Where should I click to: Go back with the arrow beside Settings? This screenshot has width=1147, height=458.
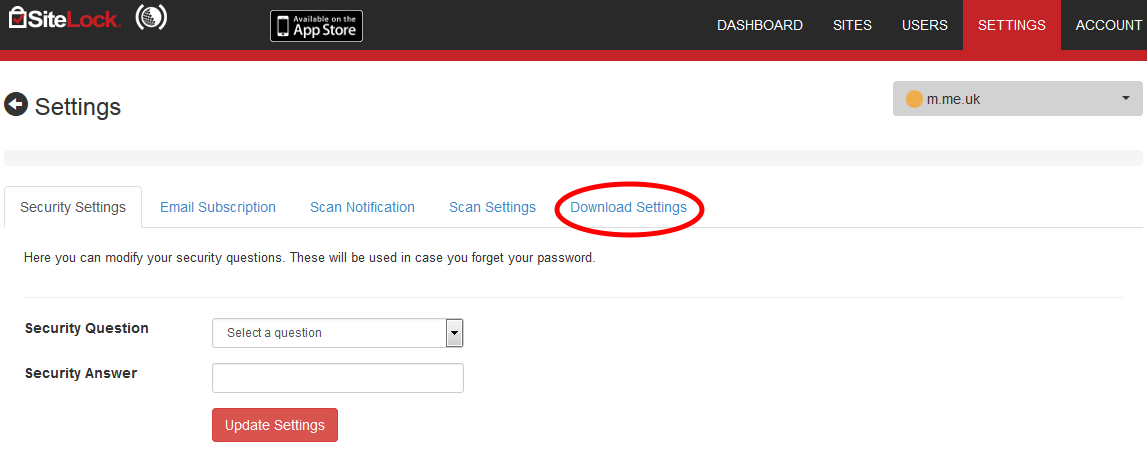[x=16, y=105]
